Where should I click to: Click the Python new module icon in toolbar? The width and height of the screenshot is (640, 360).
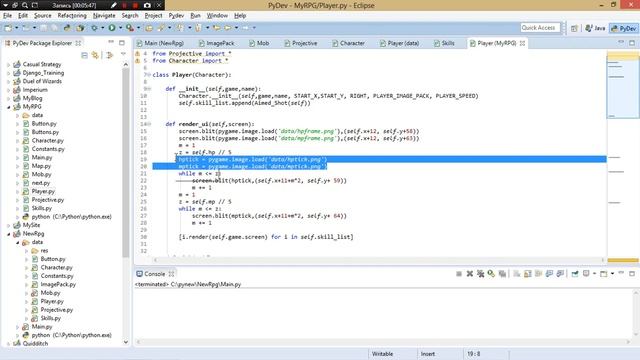coord(67,28)
